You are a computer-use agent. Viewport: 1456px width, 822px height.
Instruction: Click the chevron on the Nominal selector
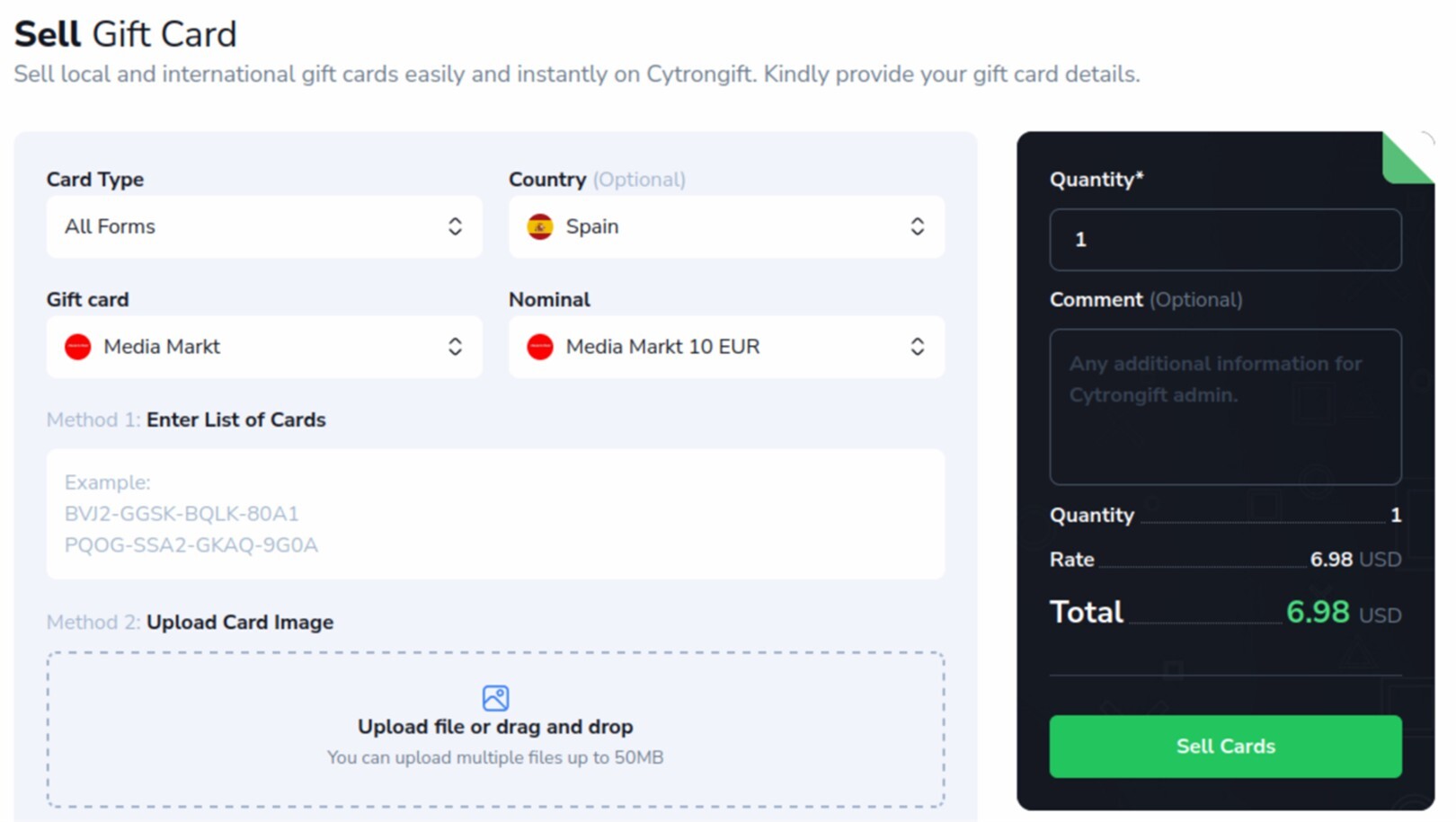pyautogui.click(x=917, y=347)
